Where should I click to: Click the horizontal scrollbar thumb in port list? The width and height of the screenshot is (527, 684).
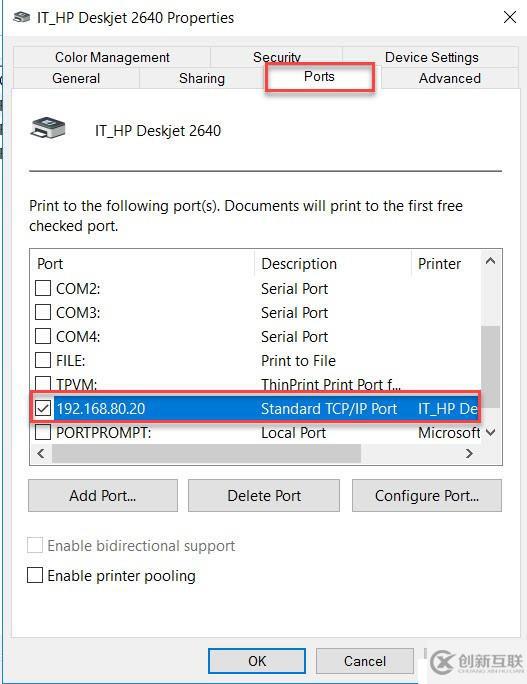[206, 453]
